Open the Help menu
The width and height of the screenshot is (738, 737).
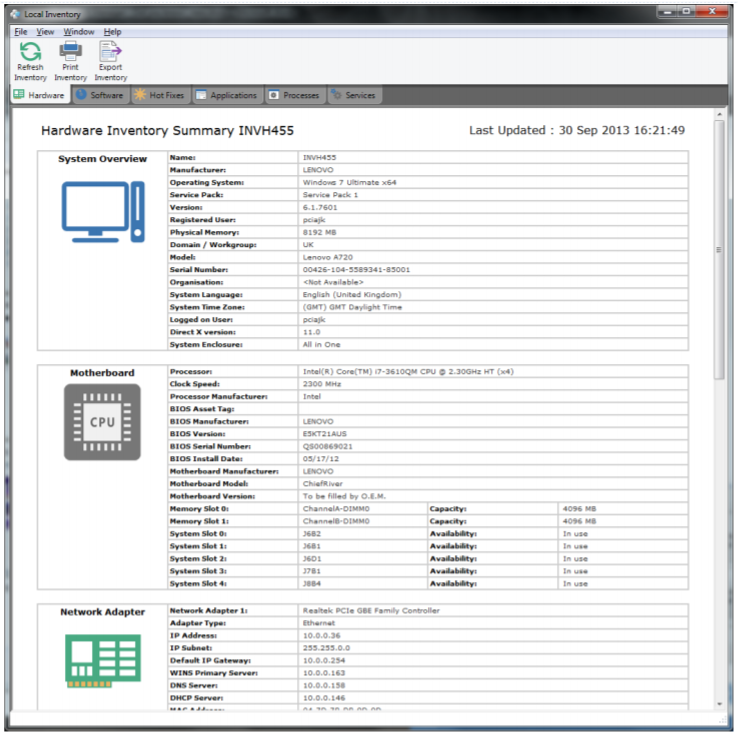point(112,32)
